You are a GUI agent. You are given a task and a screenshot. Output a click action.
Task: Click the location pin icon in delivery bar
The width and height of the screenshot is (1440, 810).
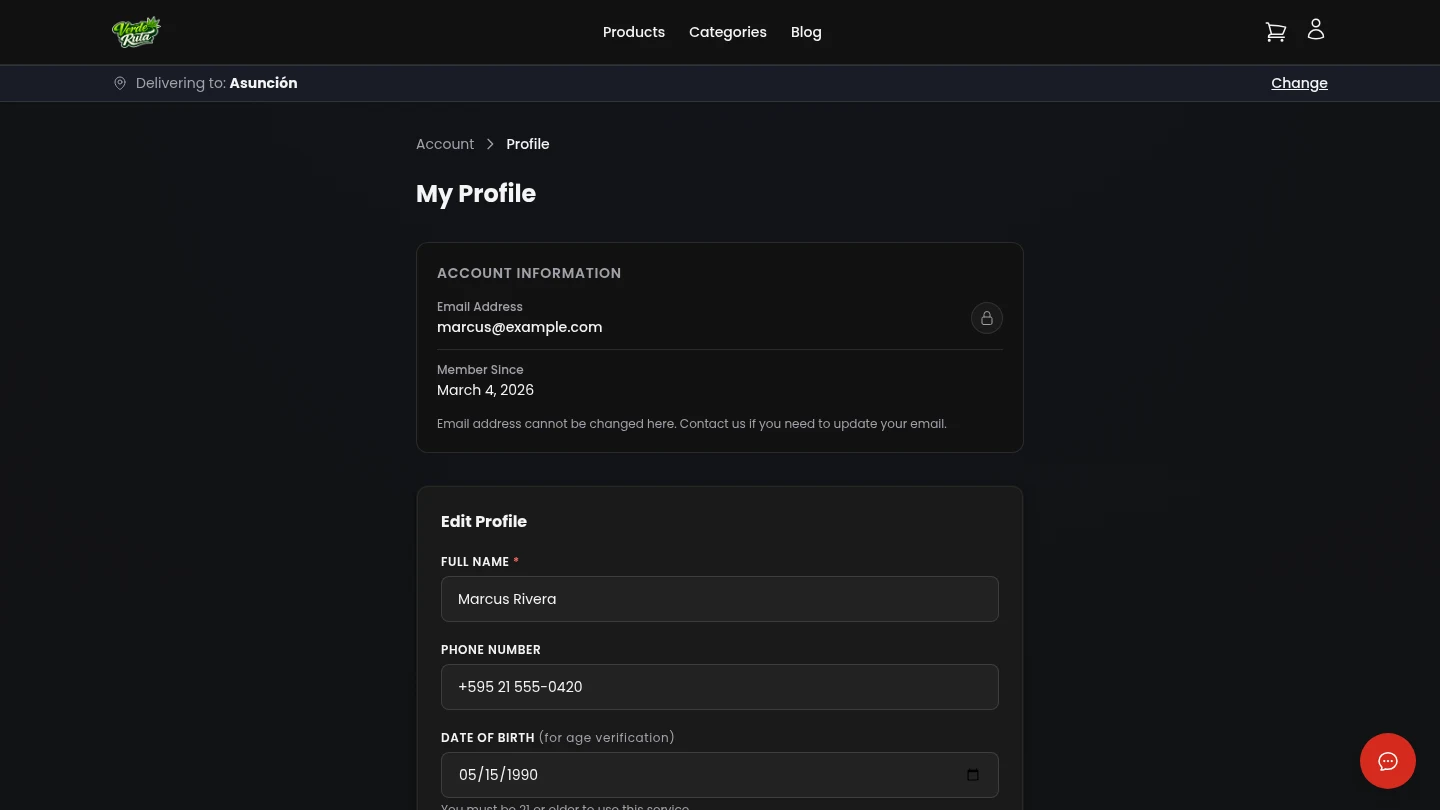point(120,83)
